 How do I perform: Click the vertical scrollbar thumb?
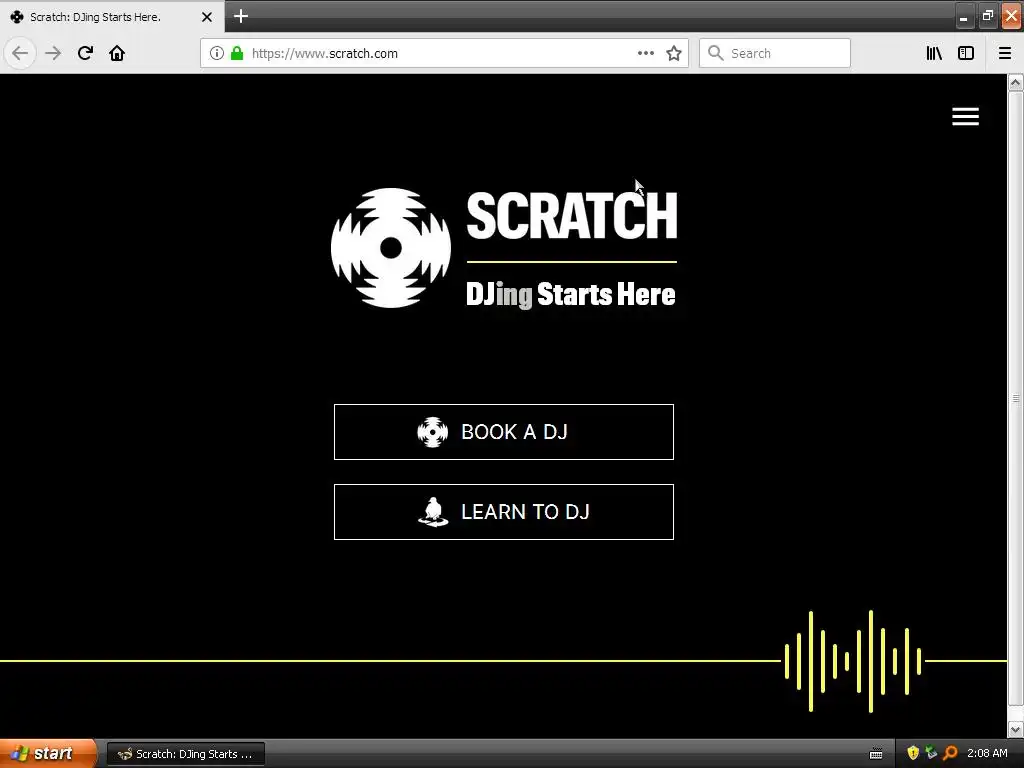click(1016, 398)
